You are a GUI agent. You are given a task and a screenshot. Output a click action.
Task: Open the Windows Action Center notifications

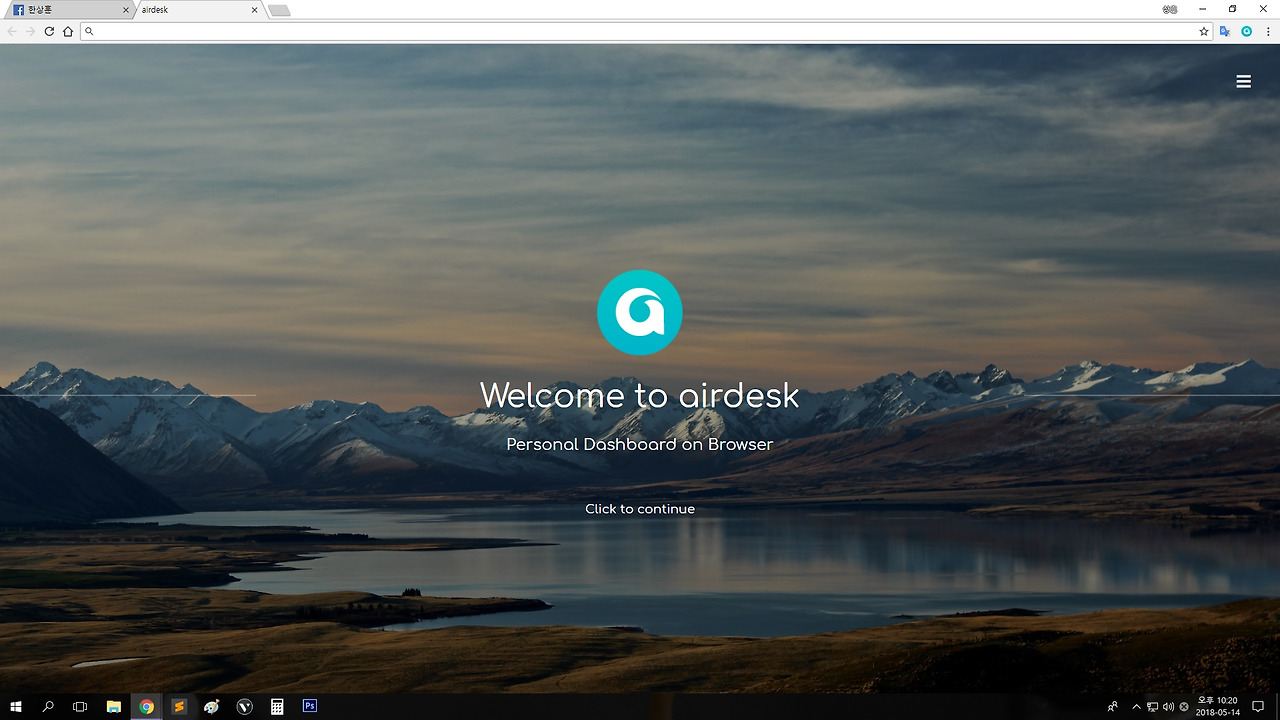coord(1259,706)
